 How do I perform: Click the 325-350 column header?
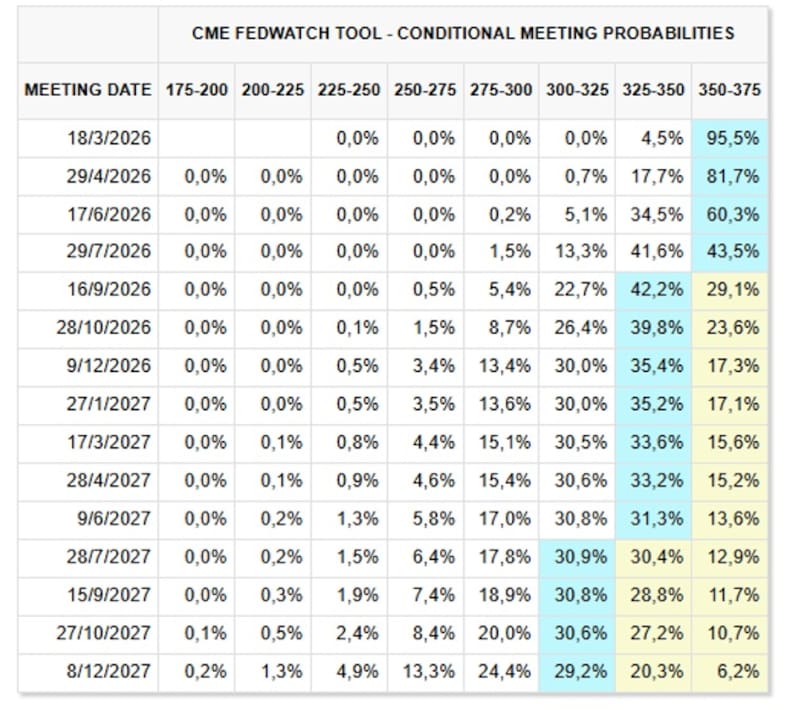coord(655,90)
